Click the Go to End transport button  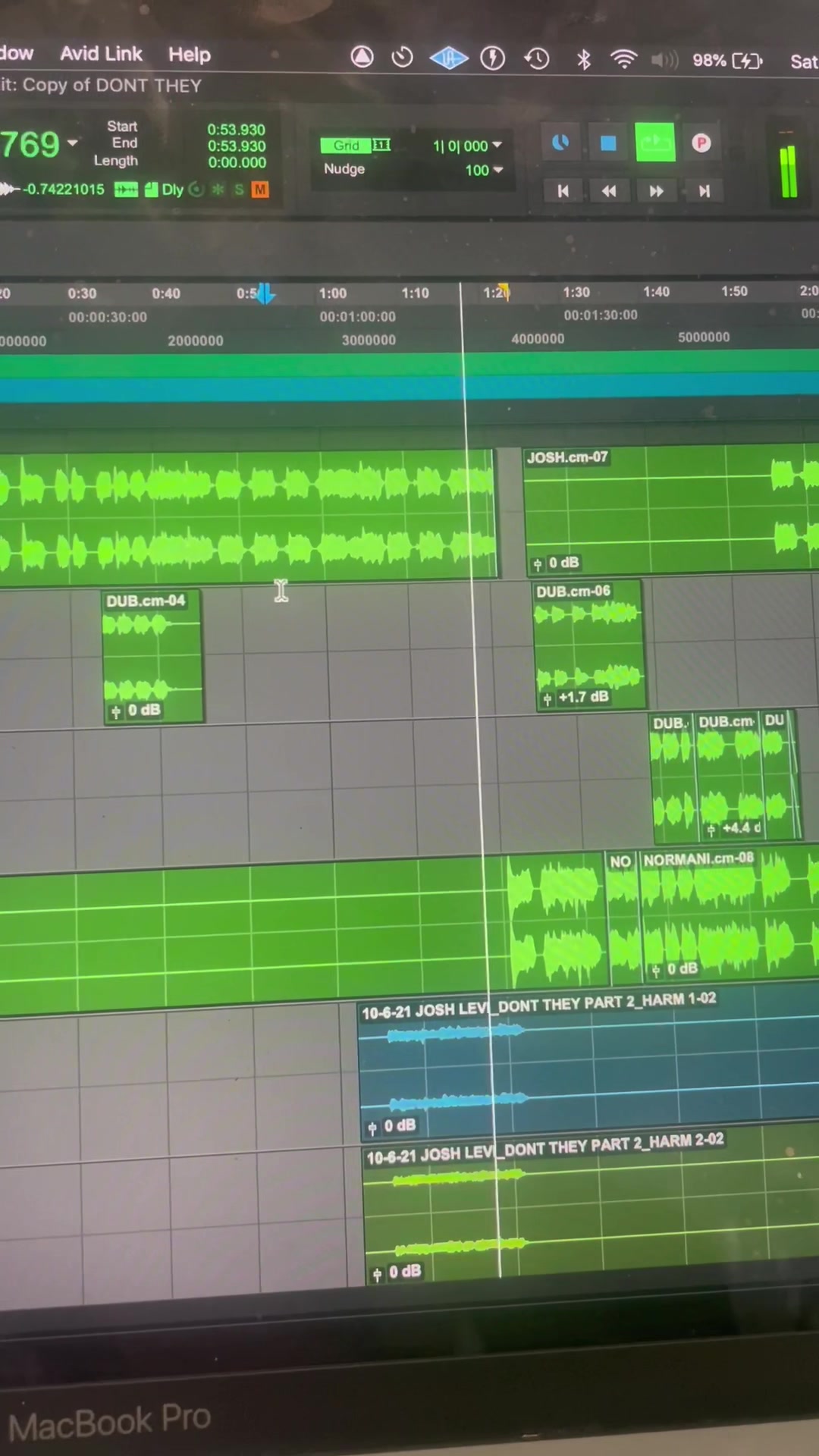pos(704,191)
